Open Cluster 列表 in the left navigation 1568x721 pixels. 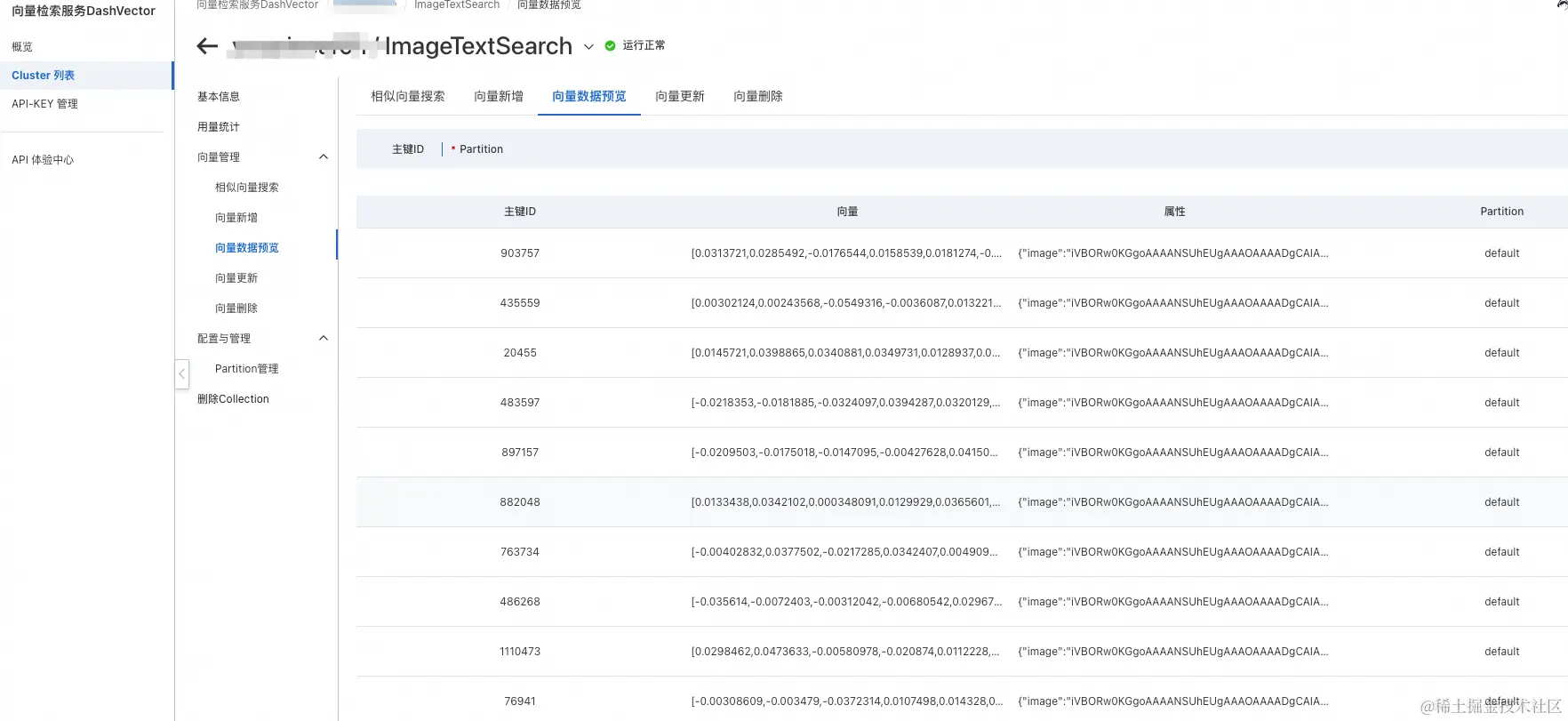point(44,76)
